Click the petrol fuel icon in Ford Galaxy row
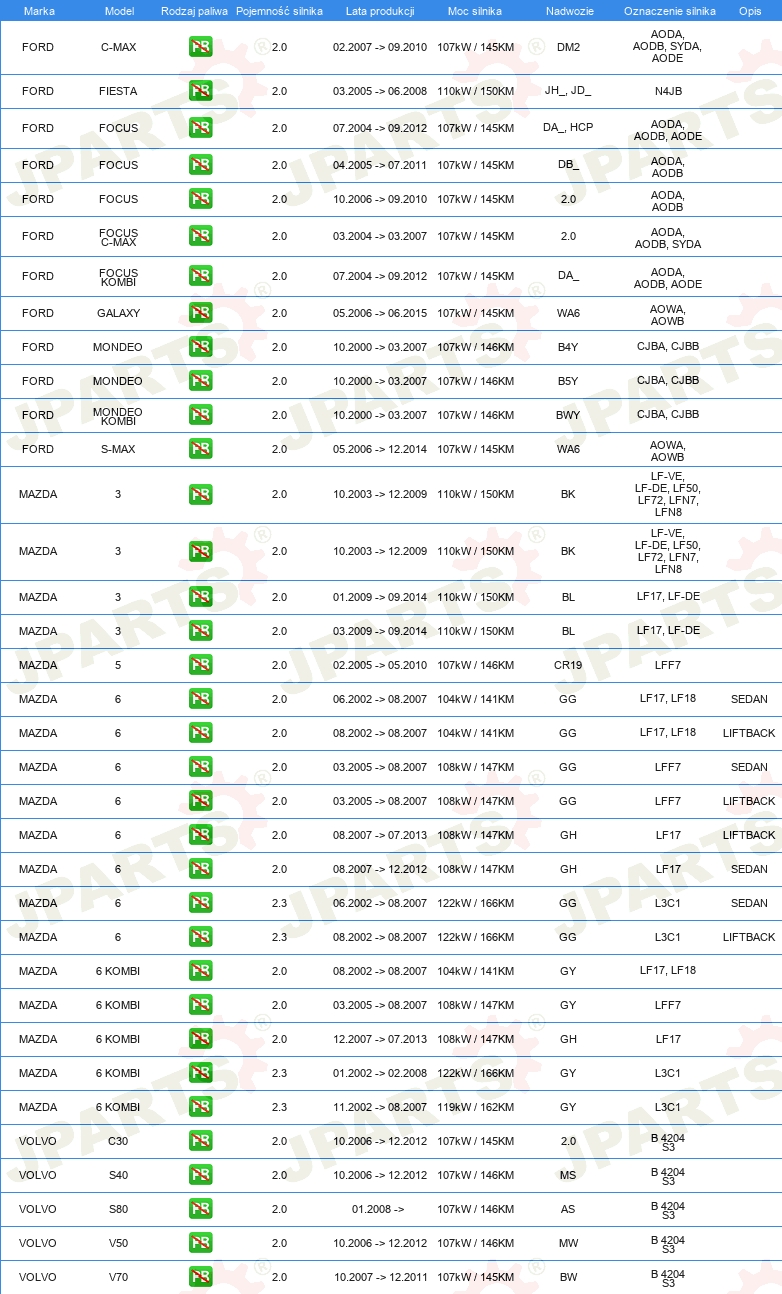 pos(201,313)
